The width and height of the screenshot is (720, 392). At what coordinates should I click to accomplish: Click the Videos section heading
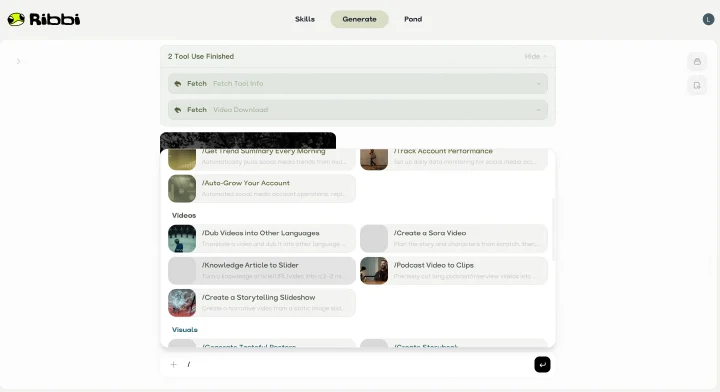[184, 215]
